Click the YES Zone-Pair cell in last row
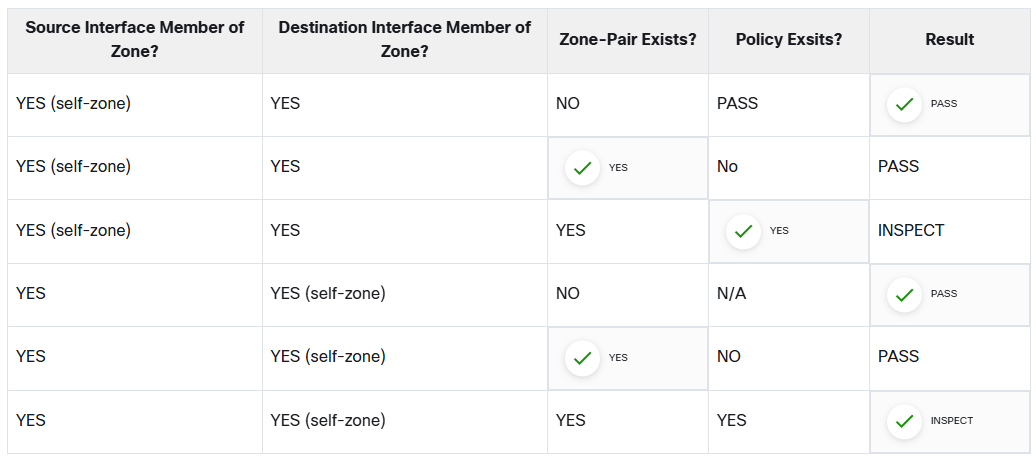1036x456 pixels. [570, 420]
